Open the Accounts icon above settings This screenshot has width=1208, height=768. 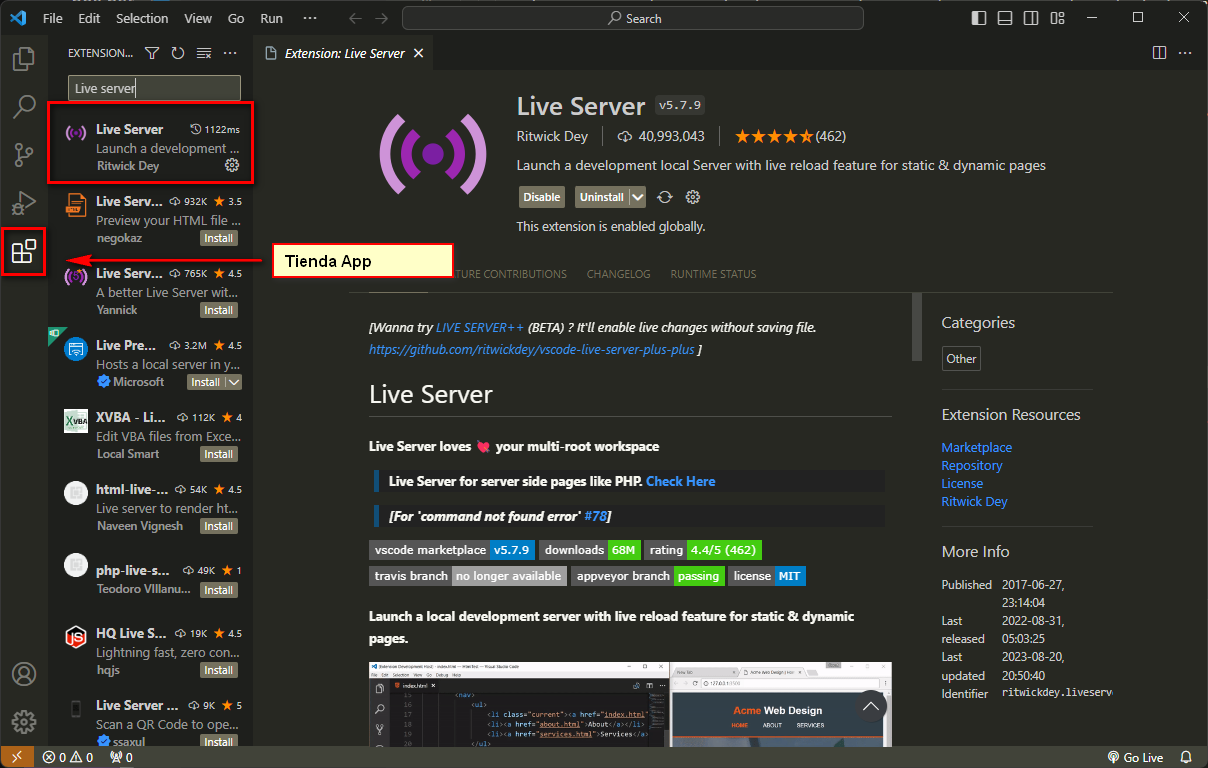pyautogui.click(x=24, y=674)
